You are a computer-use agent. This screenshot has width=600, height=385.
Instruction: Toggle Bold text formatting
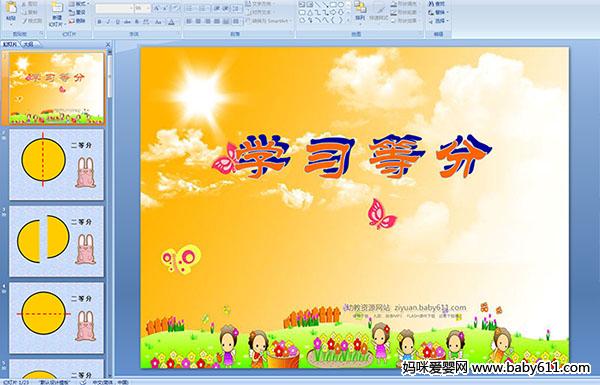(x=99, y=22)
